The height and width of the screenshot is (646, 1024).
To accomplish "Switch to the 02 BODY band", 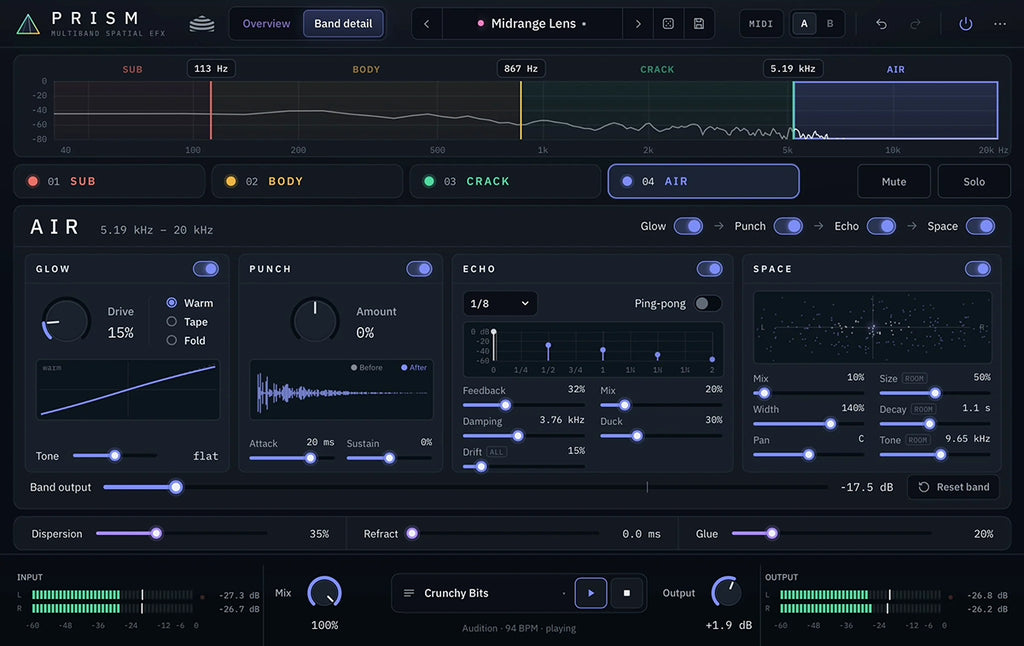I will pyautogui.click(x=308, y=181).
